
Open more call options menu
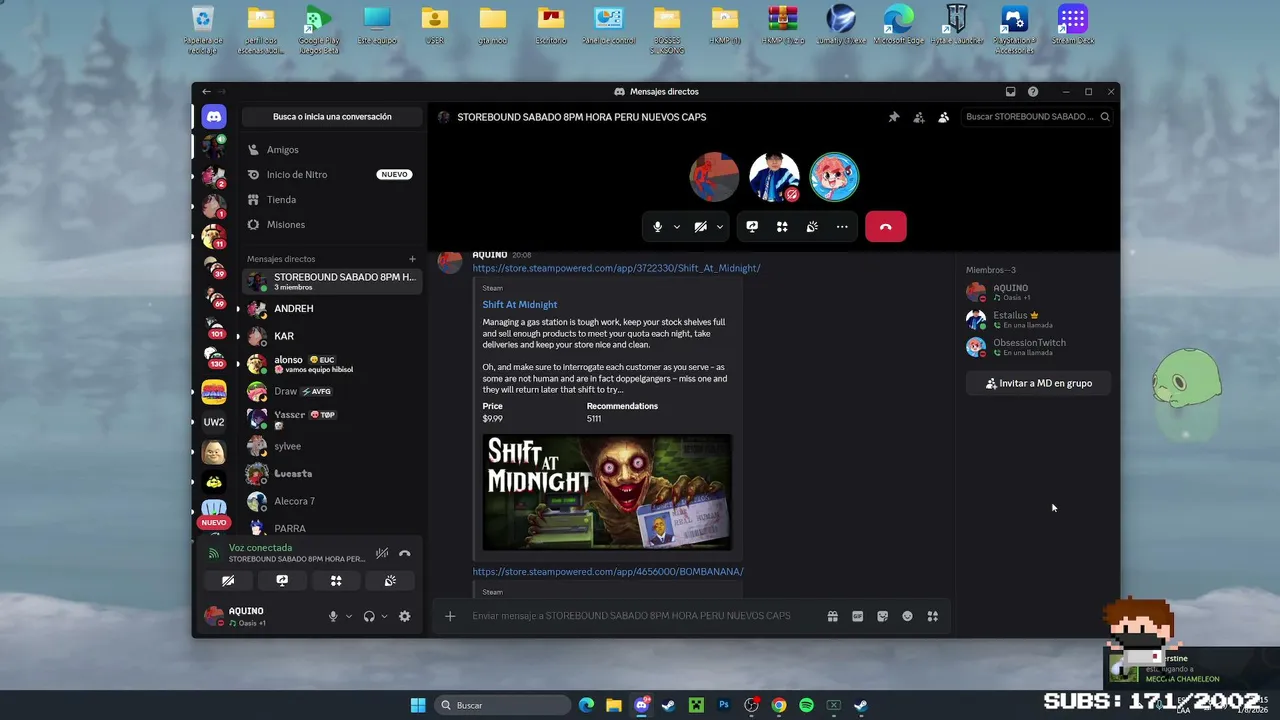842,227
